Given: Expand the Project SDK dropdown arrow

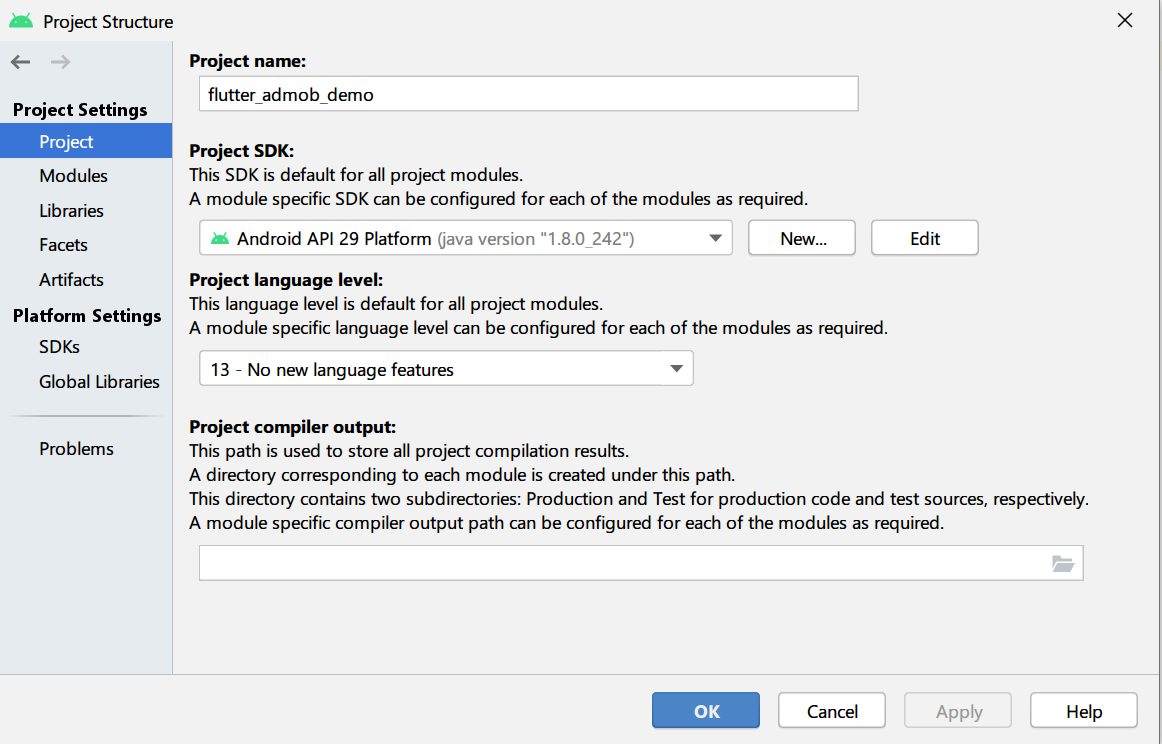Looking at the screenshot, I should 715,239.
